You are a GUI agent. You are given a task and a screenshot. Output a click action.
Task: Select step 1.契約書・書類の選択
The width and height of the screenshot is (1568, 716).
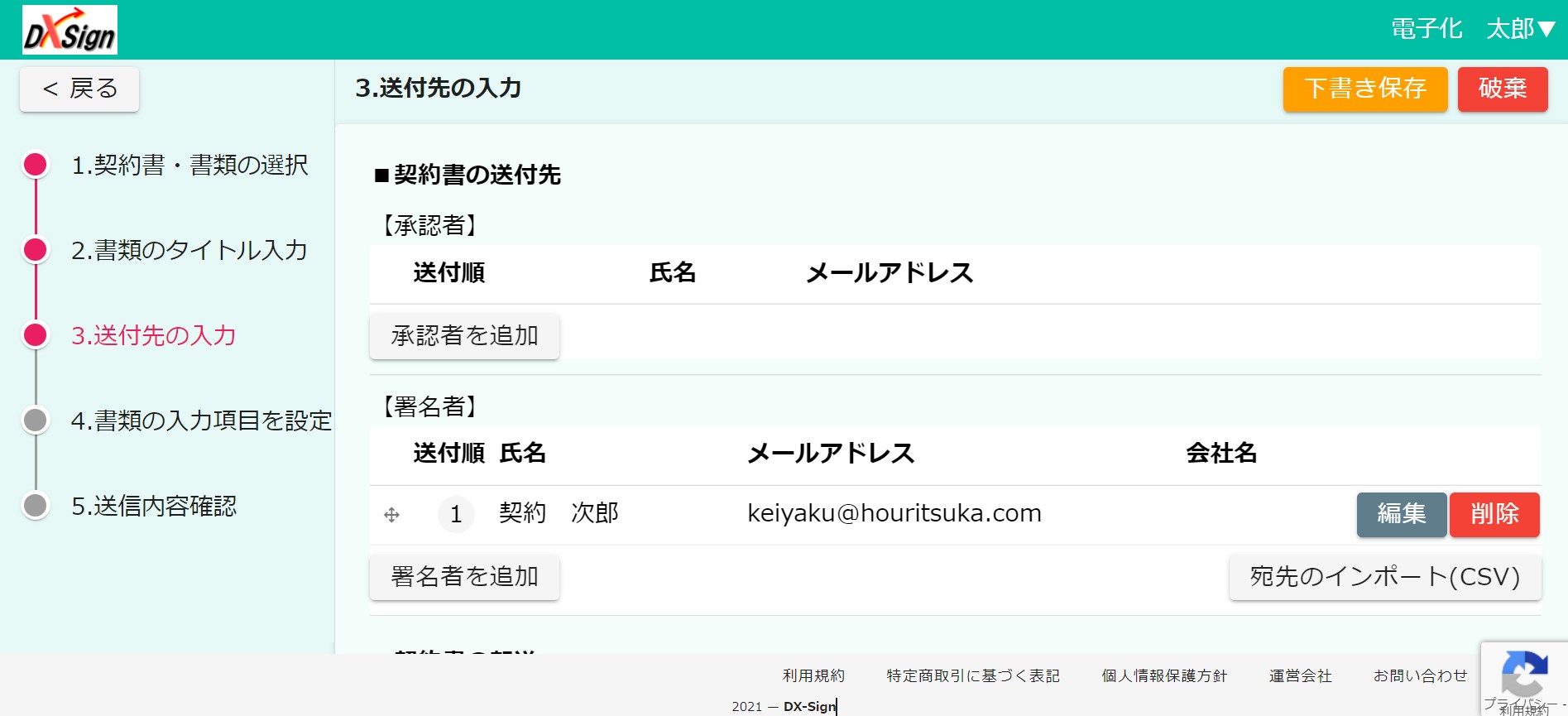point(189,166)
